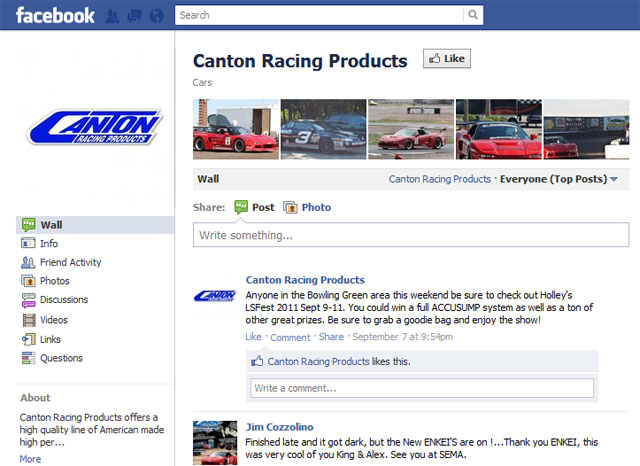Click the Videos film-strip icon

pos(29,320)
